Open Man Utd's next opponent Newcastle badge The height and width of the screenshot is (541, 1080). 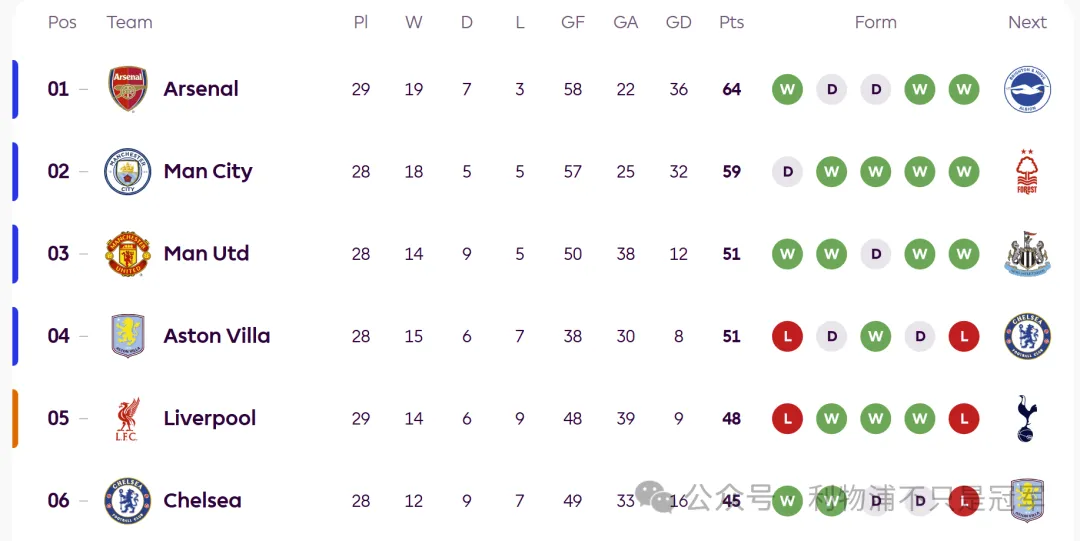1027,254
